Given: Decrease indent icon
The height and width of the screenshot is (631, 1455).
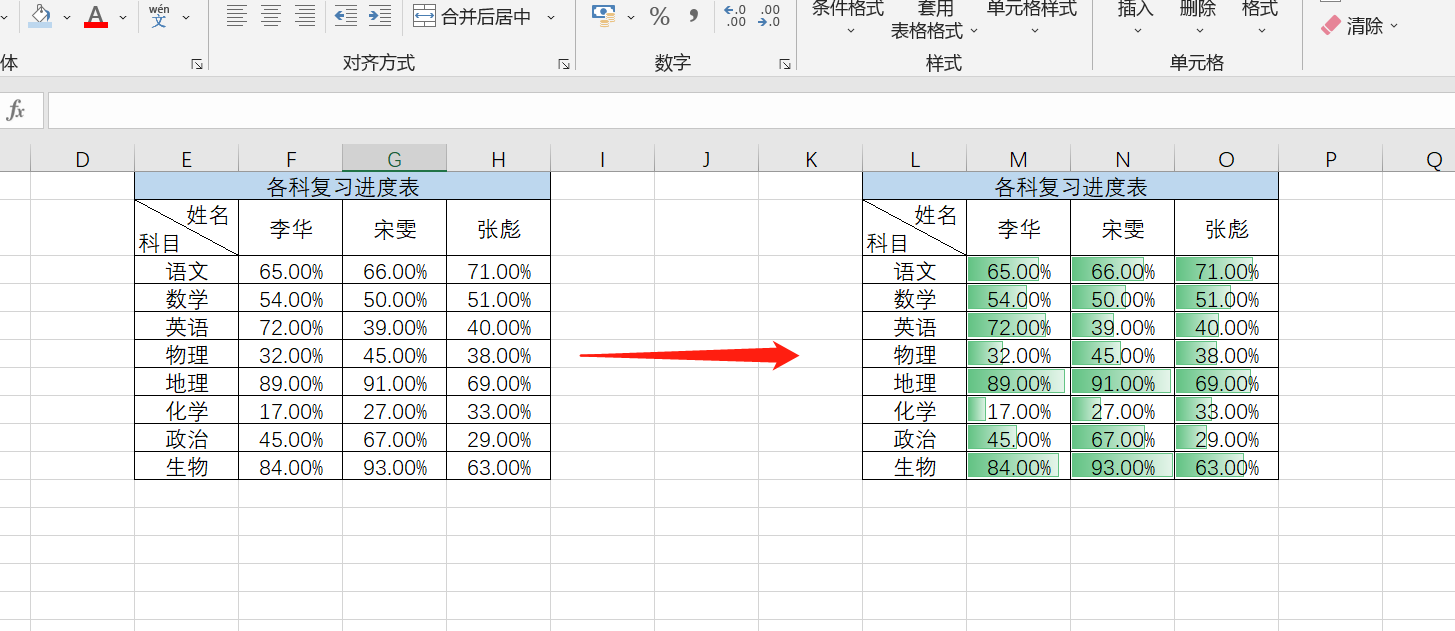Looking at the screenshot, I should pyautogui.click(x=346, y=16).
